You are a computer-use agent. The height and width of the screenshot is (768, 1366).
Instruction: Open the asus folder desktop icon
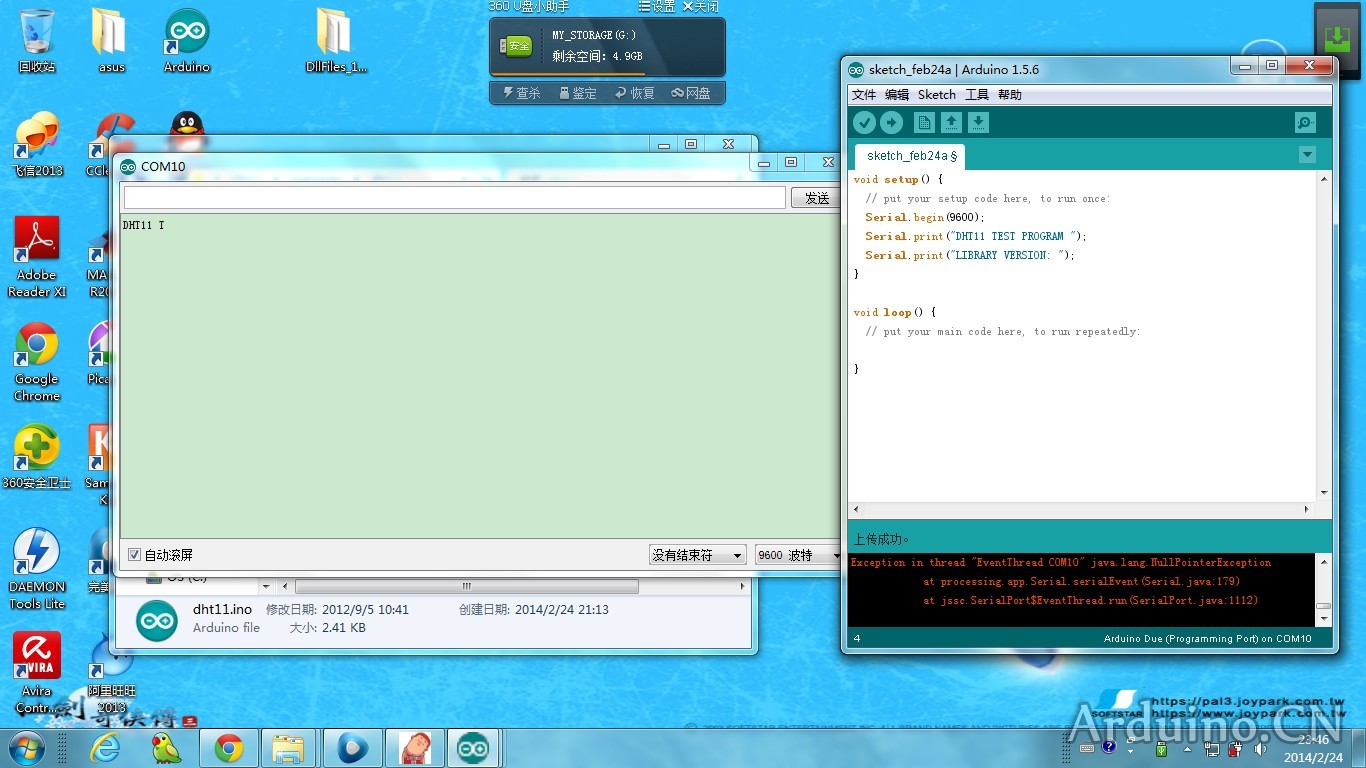111,40
